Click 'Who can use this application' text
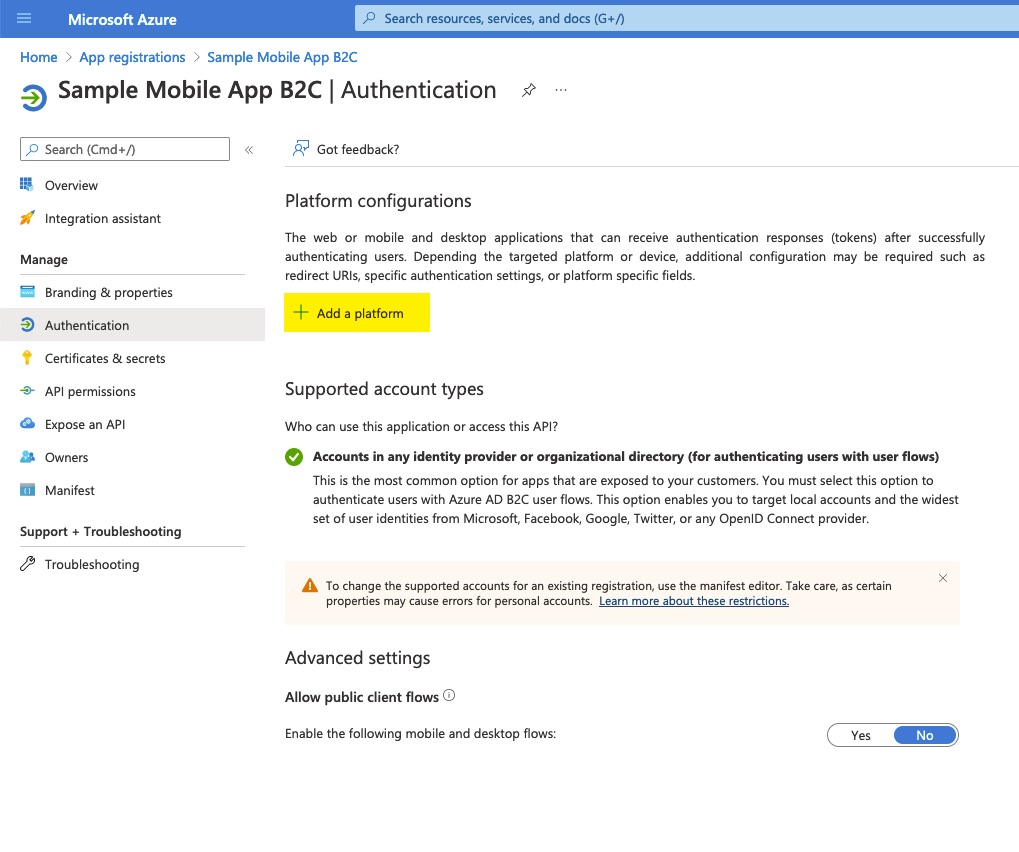1019x852 pixels. (x=421, y=426)
